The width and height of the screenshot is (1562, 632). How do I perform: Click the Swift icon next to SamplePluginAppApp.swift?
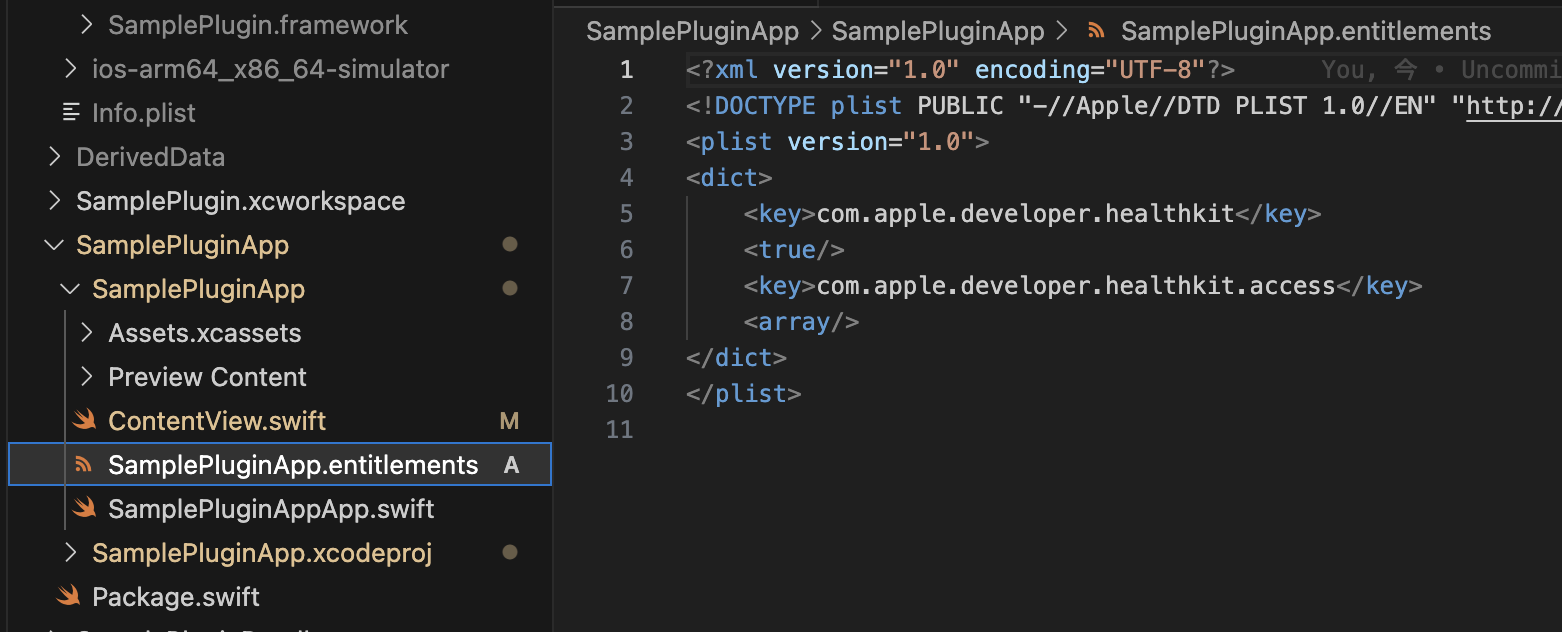tap(85, 509)
